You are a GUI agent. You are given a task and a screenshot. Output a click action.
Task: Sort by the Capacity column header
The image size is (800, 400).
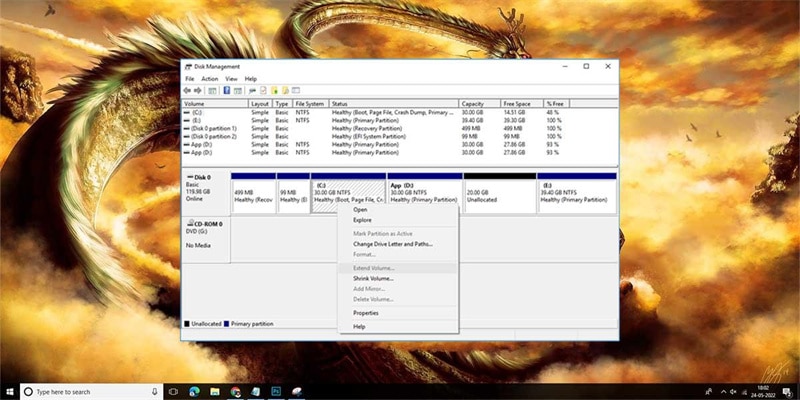pos(480,104)
